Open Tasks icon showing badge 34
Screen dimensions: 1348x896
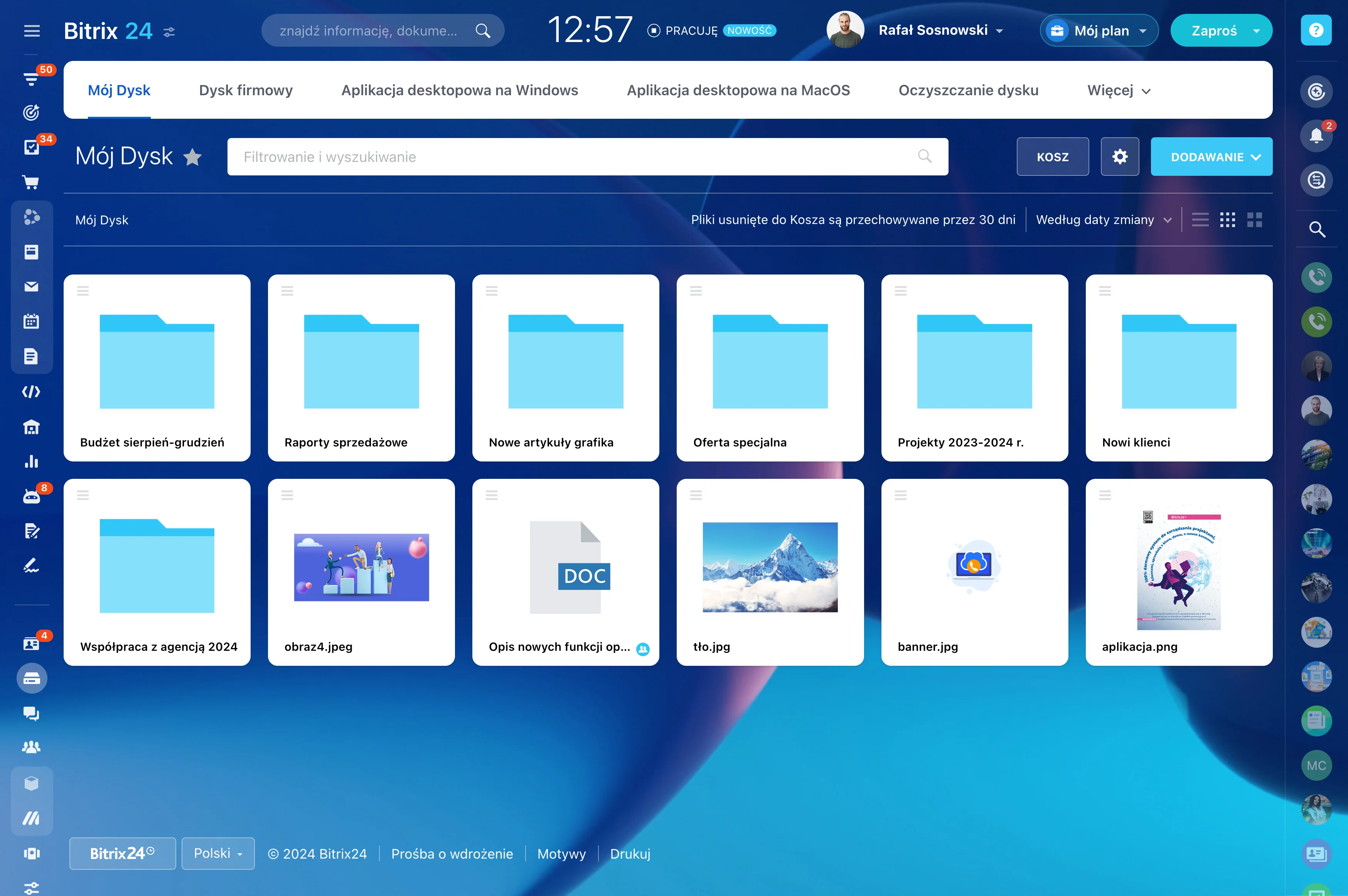[x=32, y=147]
